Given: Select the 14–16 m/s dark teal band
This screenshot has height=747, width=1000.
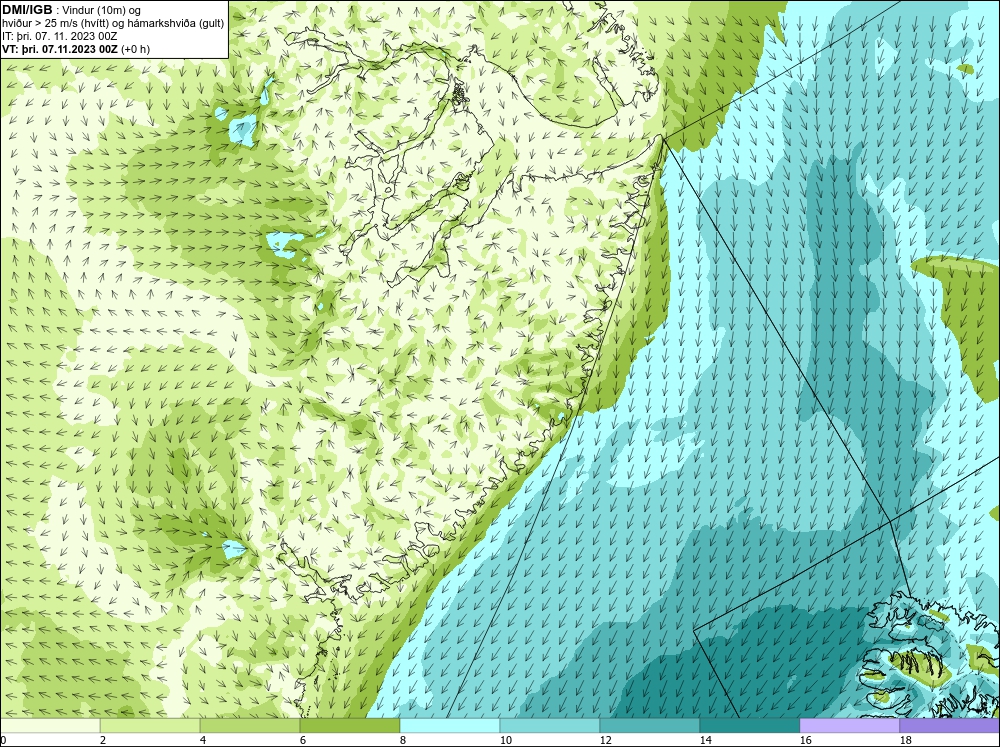Looking at the screenshot, I should (x=749, y=726).
